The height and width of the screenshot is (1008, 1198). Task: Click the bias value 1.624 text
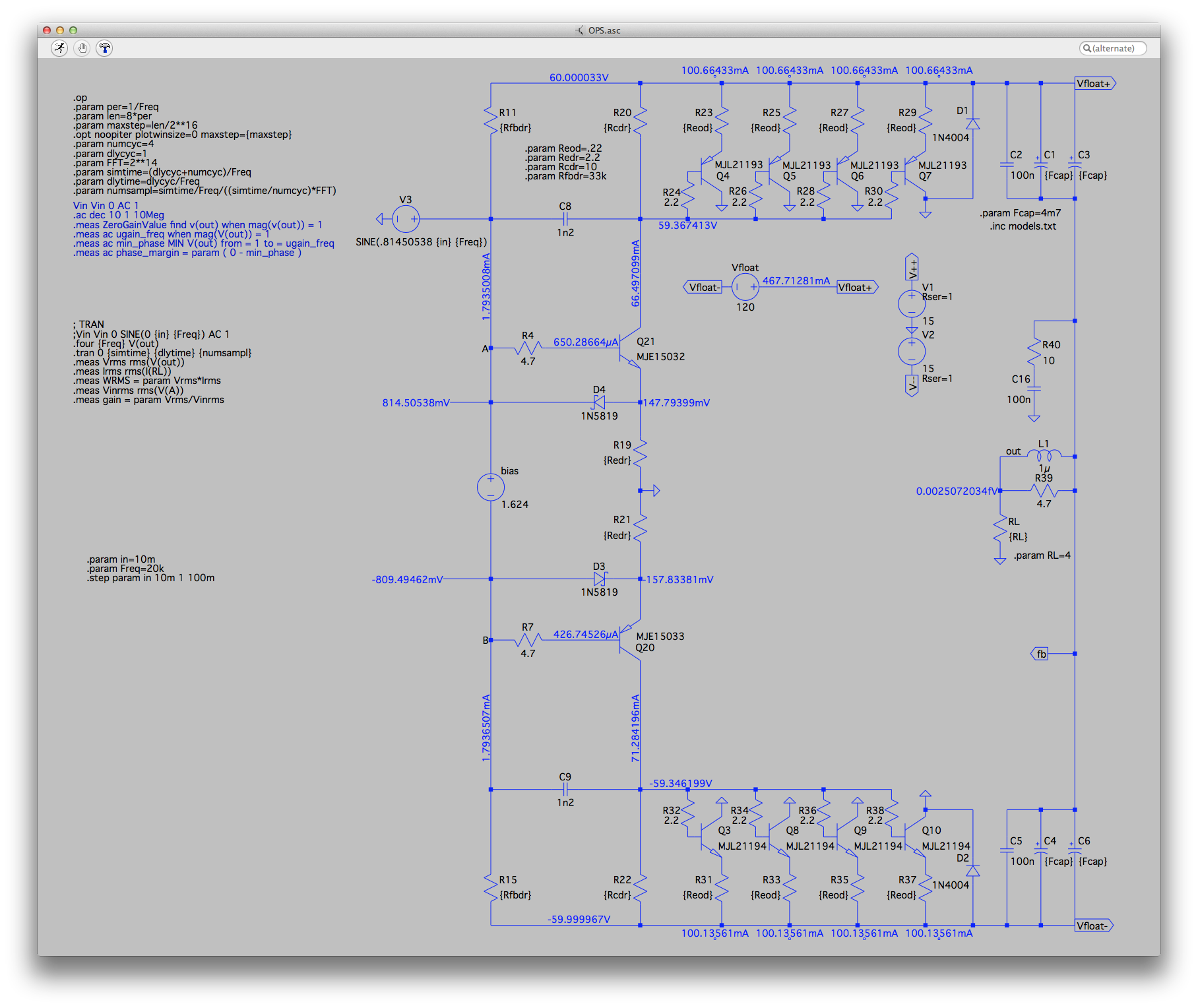pos(515,505)
